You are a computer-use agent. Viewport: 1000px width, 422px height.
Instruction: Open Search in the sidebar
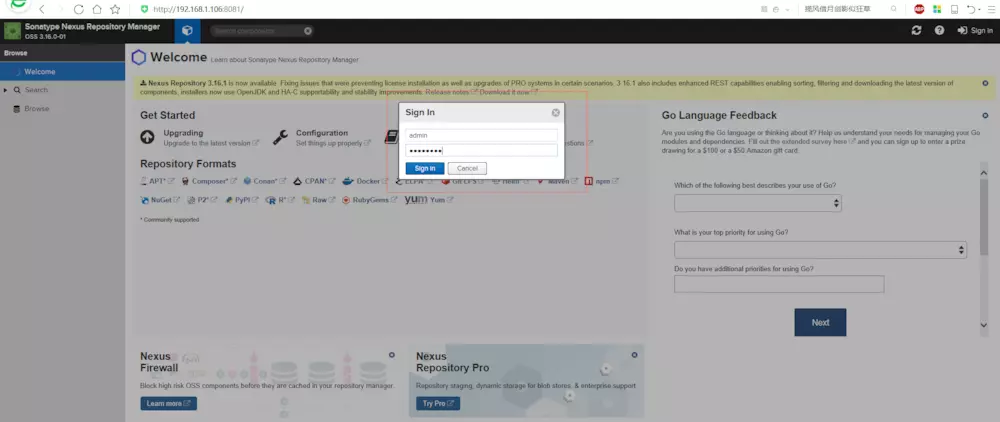click(x=36, y=91)
